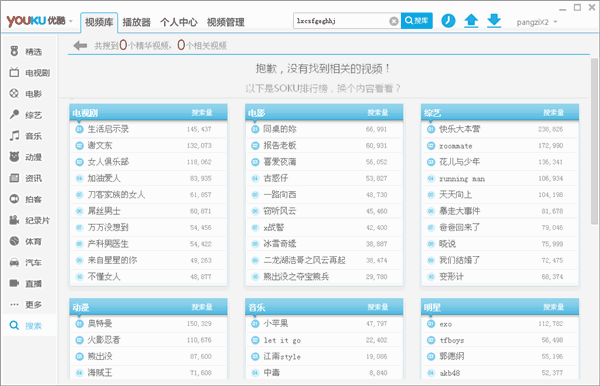This screenshot has height=386, width=600.
Task: Open the 冰雪奇缘 movie entry
Action: 280,244
